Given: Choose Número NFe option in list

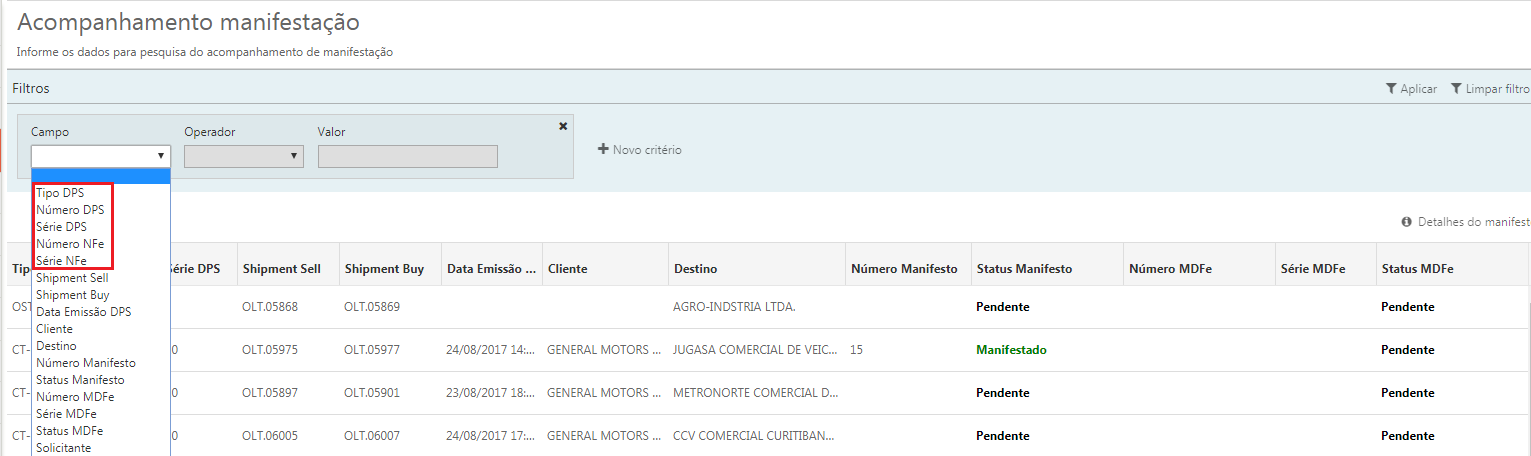Looking at the screenshot, I should (x=70, y=244).
